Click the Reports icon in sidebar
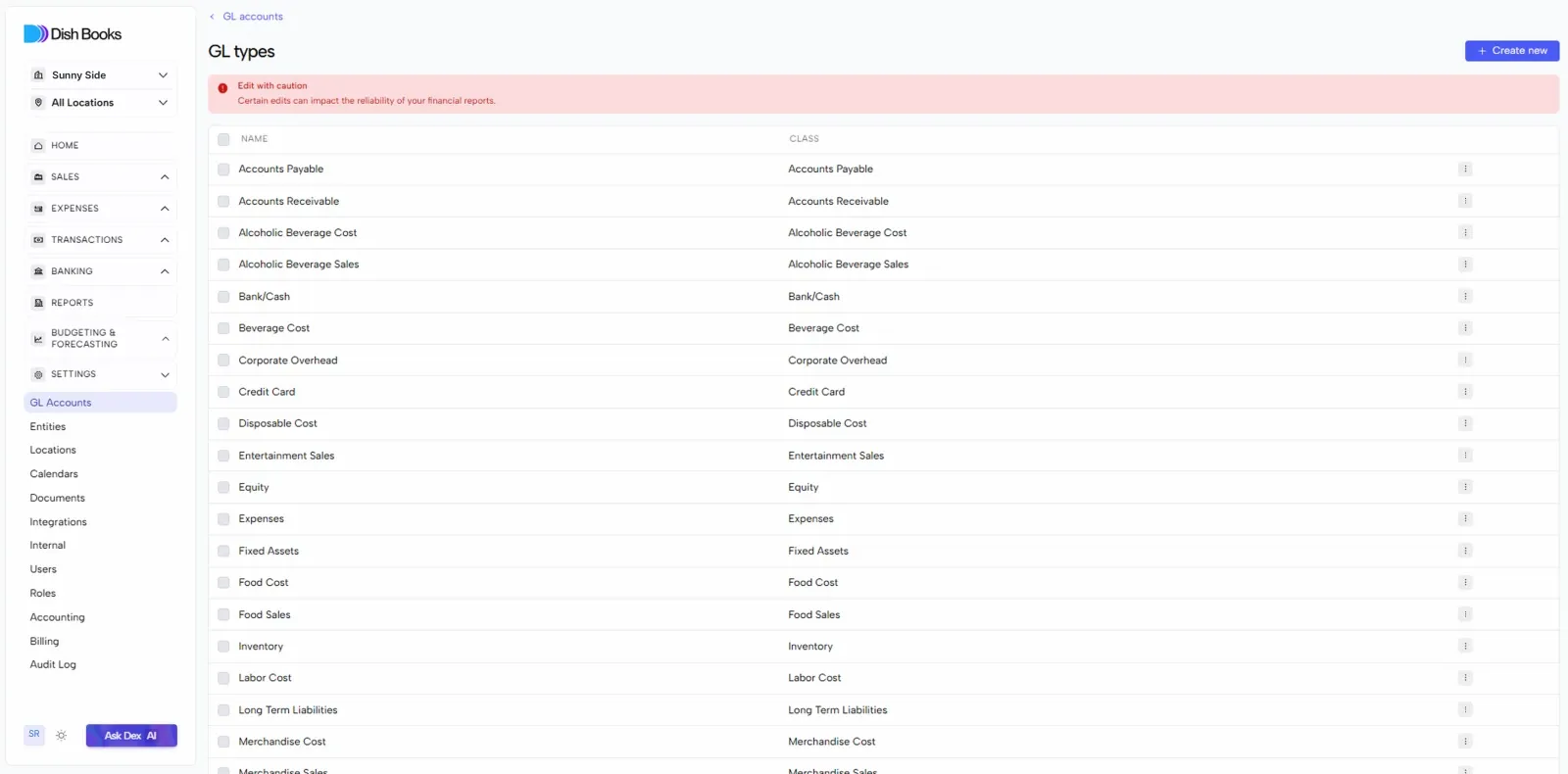Image resolution: width=1568 pixels, height=774 pixels. coord(38,303)
